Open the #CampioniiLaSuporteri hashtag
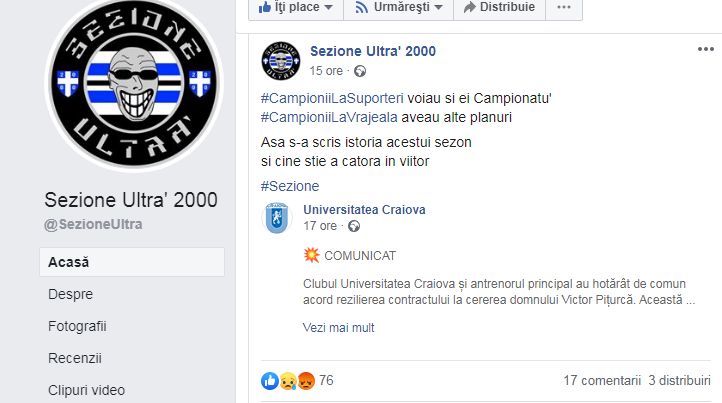The height and width of the screenshot is (403, 722). coord(332,98)
